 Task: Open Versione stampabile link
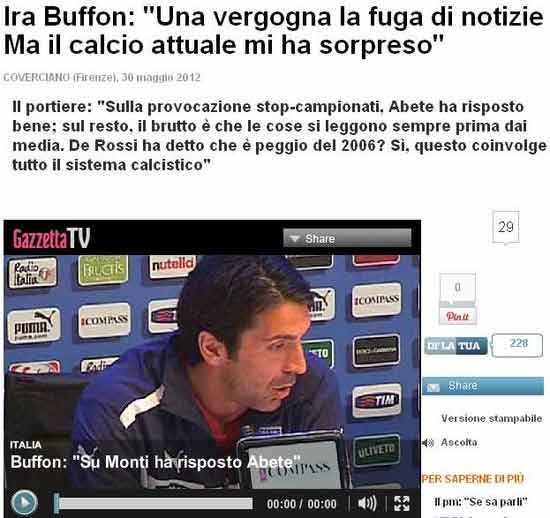coord(491,418)
